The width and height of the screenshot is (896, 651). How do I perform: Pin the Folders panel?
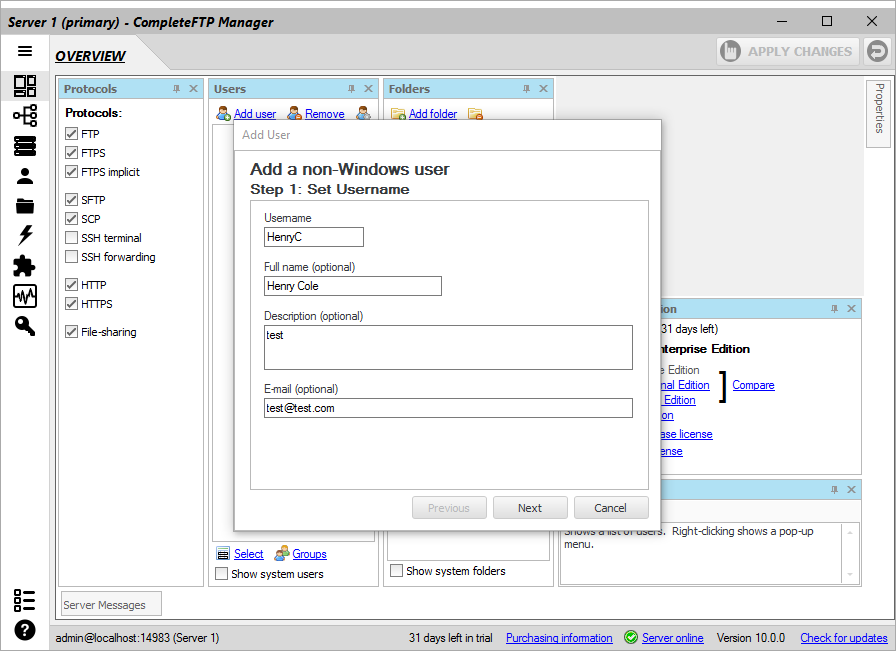coord(526,89)
